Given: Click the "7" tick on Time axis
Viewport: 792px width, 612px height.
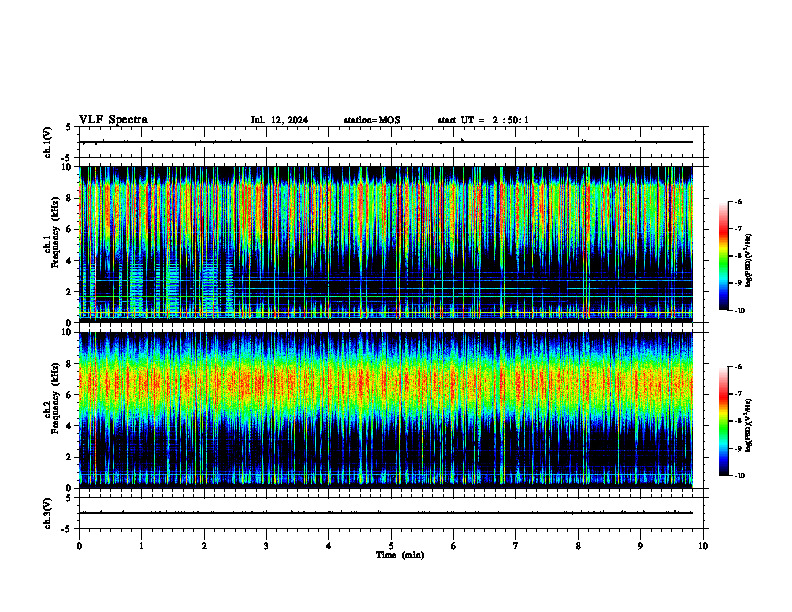Looking at the screenshot, I should (515, 546).
